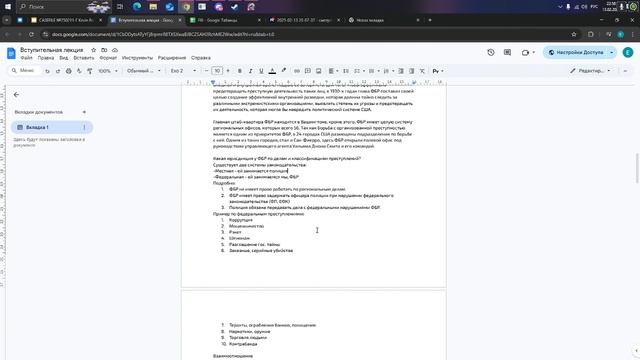
Task: Add a comment using the toolbar comment icon
Action: tap(308, 71)
